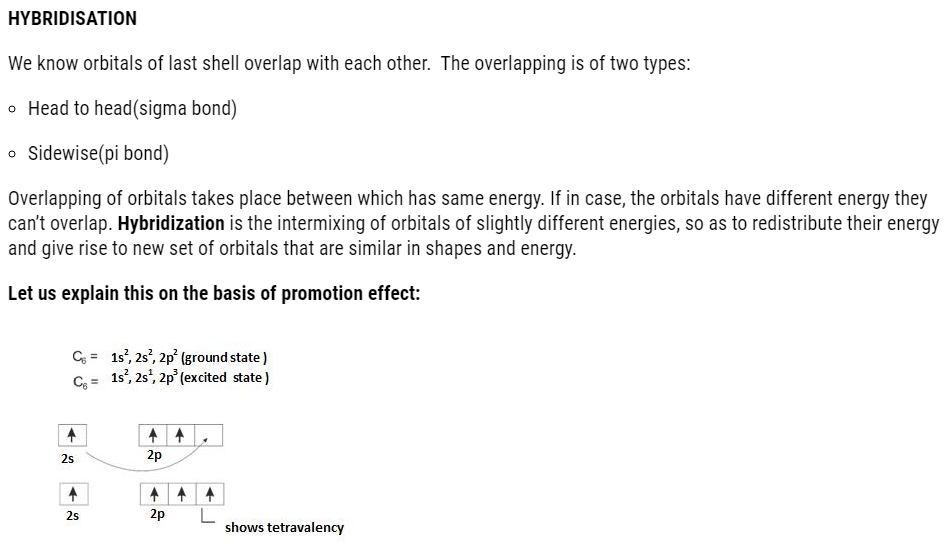Click the bracket mark beside 'shows tetravalency'
Screen dimensions: 949x549
208,516
